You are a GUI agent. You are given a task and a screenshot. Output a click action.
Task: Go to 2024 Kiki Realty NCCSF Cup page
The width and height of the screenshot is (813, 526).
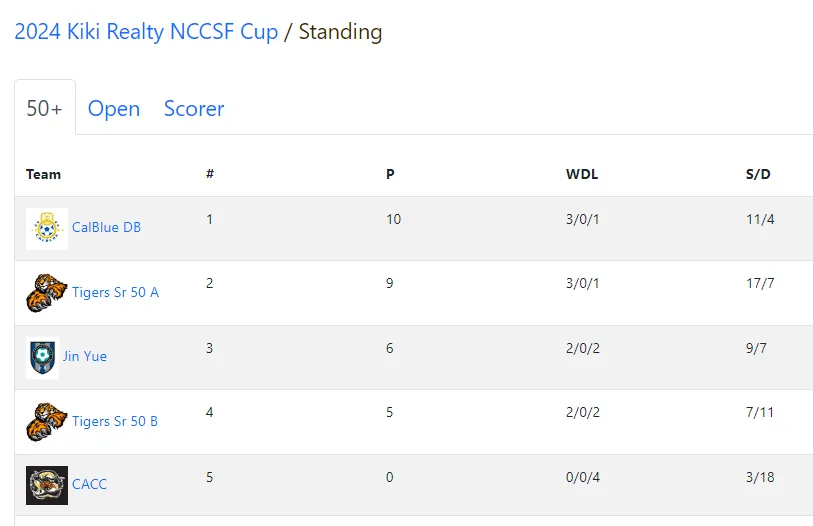coord(146,32)
